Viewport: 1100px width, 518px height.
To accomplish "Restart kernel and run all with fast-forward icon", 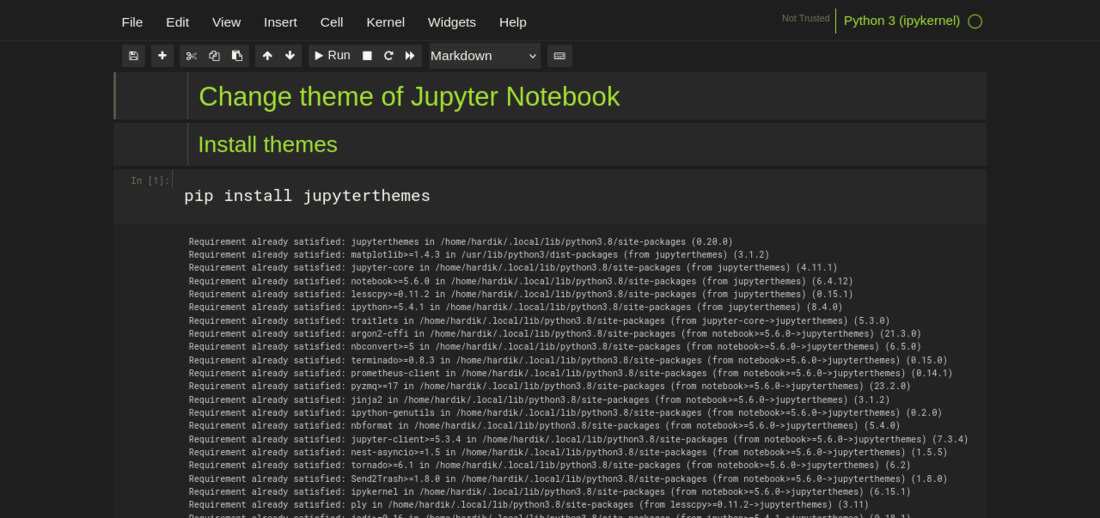I will pos(410,55).
